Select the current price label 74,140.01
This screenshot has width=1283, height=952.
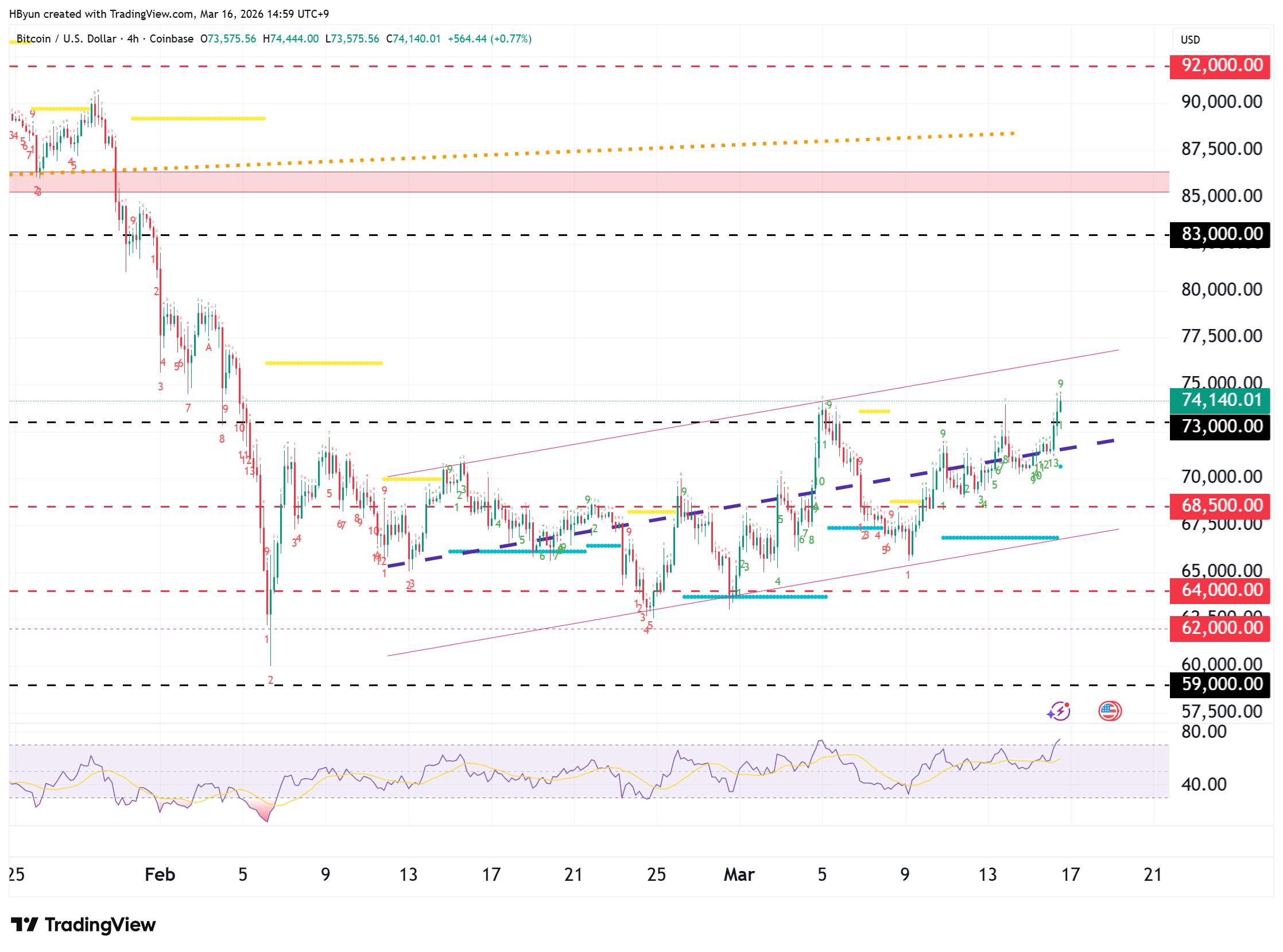[1220, 400]
